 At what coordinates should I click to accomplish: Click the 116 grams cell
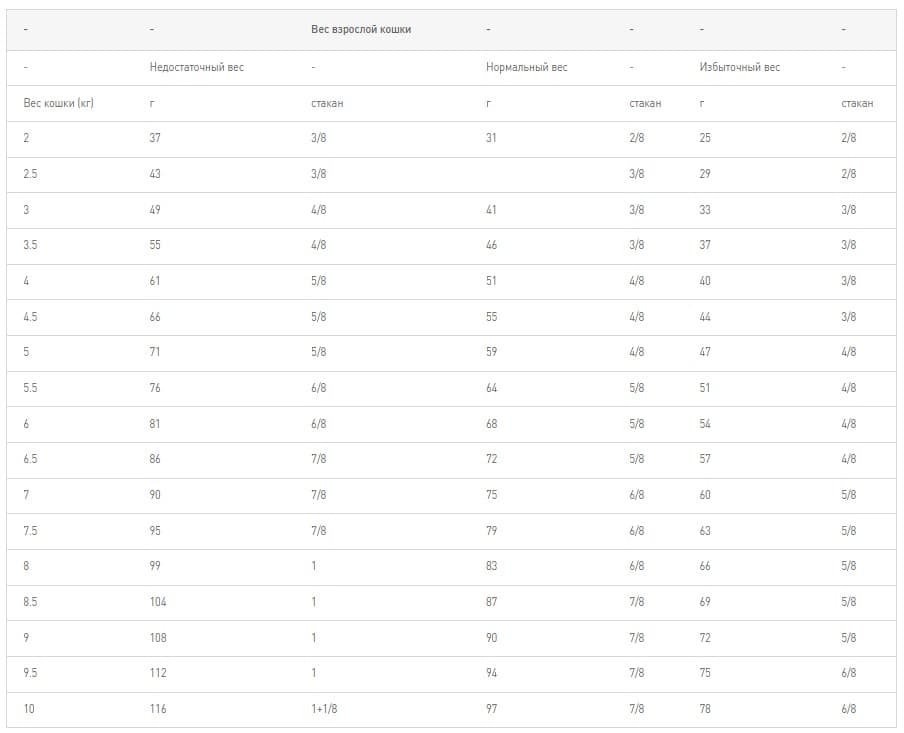pos(158,709)
